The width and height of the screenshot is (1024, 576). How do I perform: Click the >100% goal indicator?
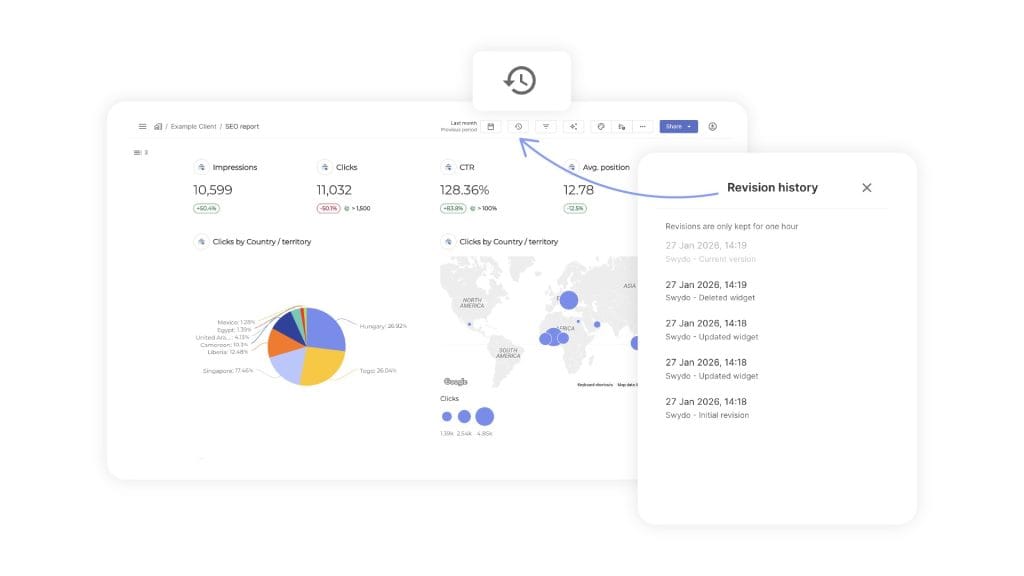484,208
